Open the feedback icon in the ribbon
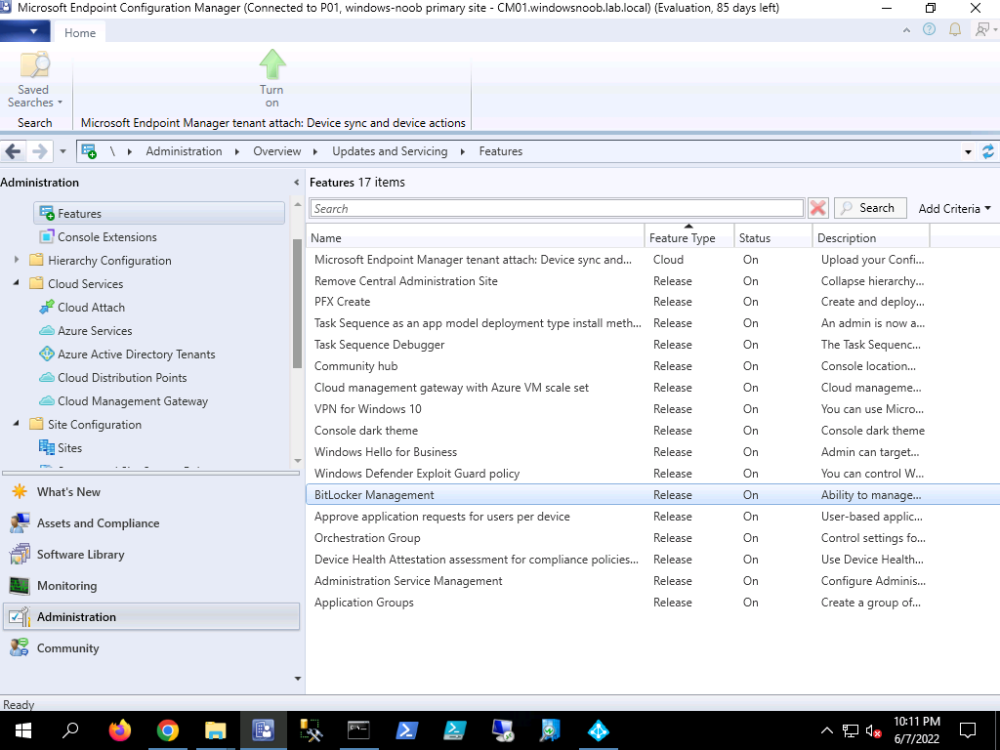 pyautogui.click(x=981, y=29)
